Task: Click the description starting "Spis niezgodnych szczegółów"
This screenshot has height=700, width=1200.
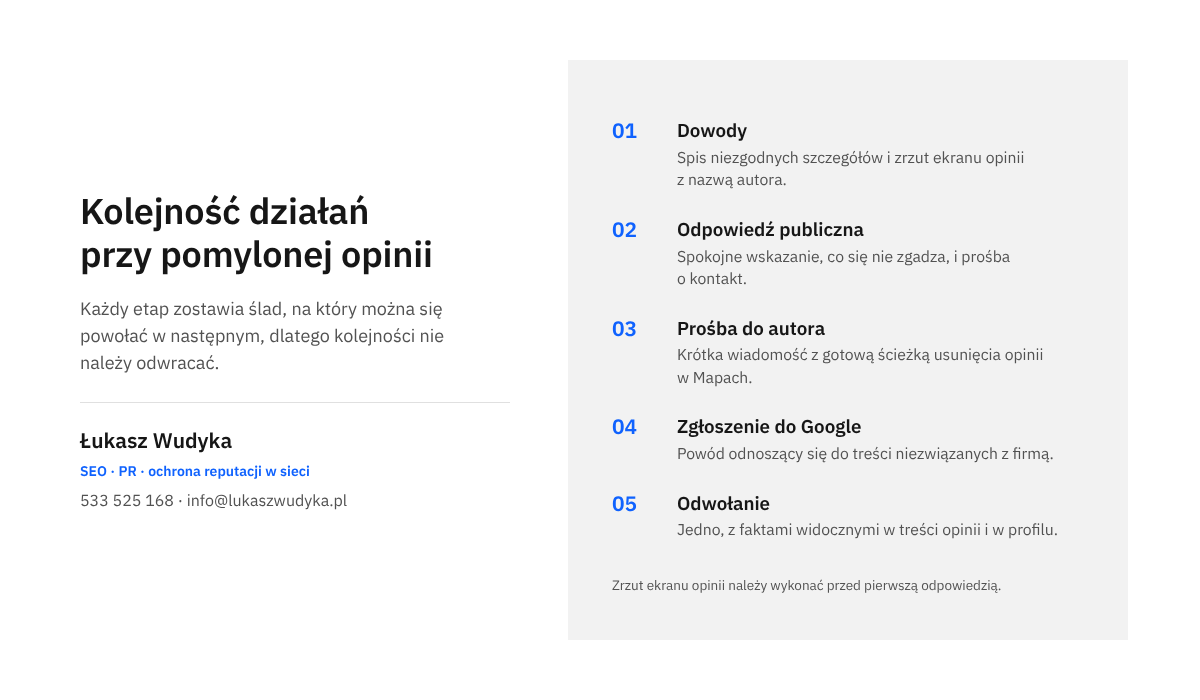Action: click(851, 169)
